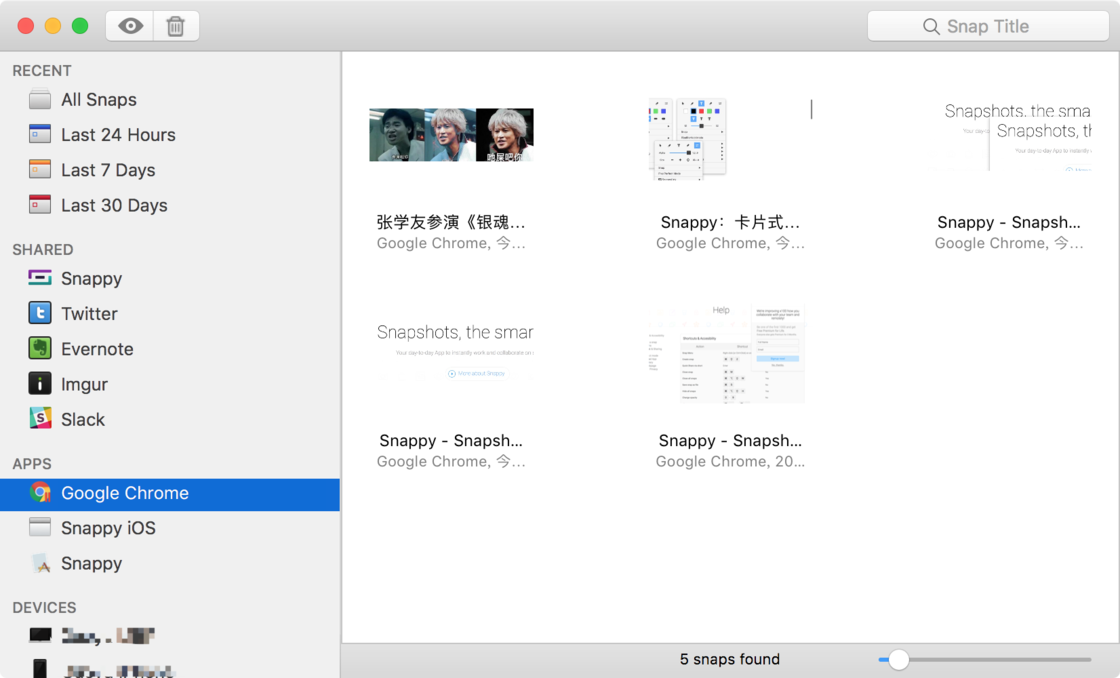Open the Snappy 卡片式 snap thumbnail
Image resolution: width=1120 pixels, height=678 pixels.
688,139
